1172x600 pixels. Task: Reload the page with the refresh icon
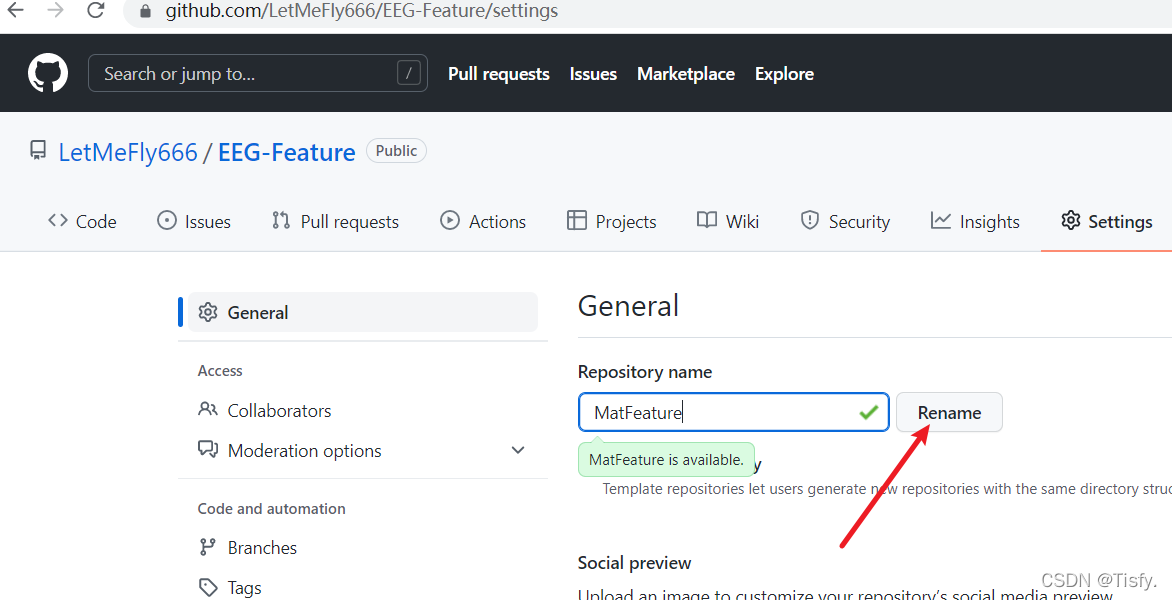point(95,10)
